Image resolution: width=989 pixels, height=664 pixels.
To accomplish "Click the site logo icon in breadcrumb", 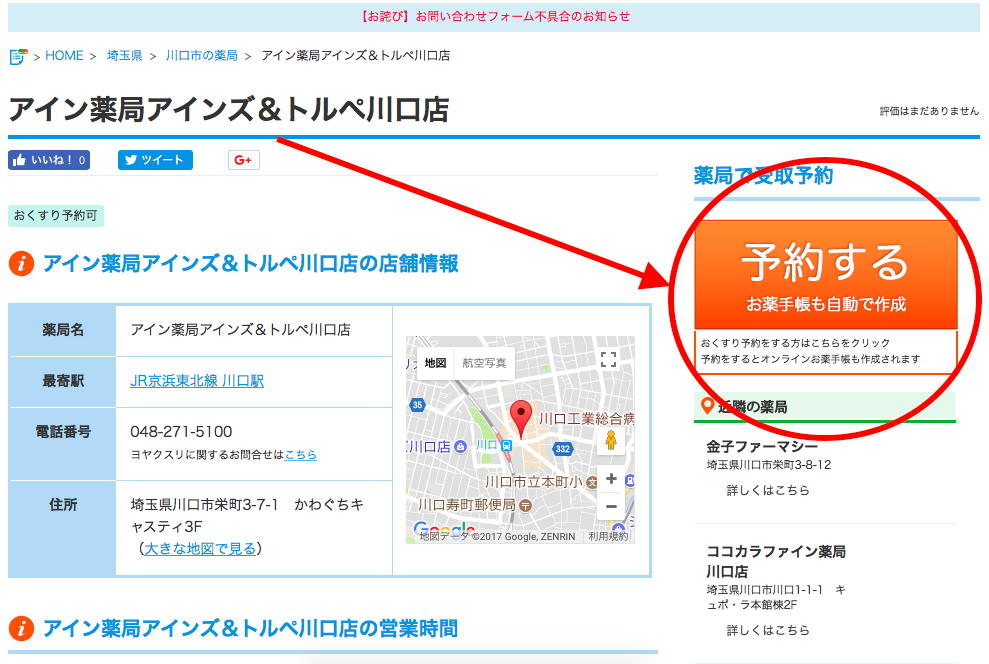I will (x=18, y=56).
